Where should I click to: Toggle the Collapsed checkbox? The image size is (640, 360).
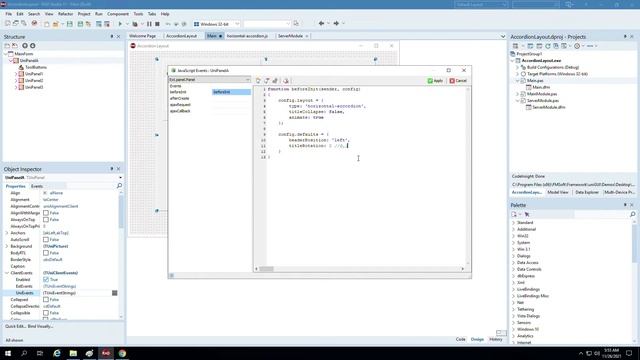46,300
